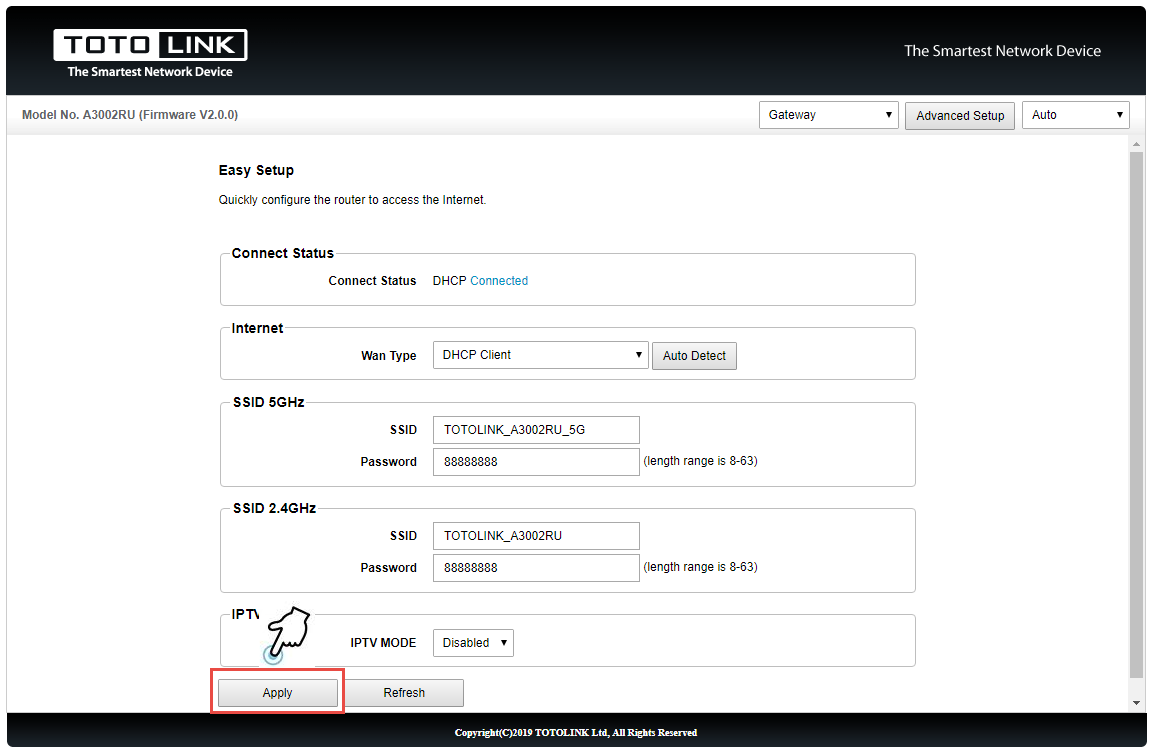Click the scrollbar down arrow
Screen dimensions: 1152x752
click(1137, 703)
